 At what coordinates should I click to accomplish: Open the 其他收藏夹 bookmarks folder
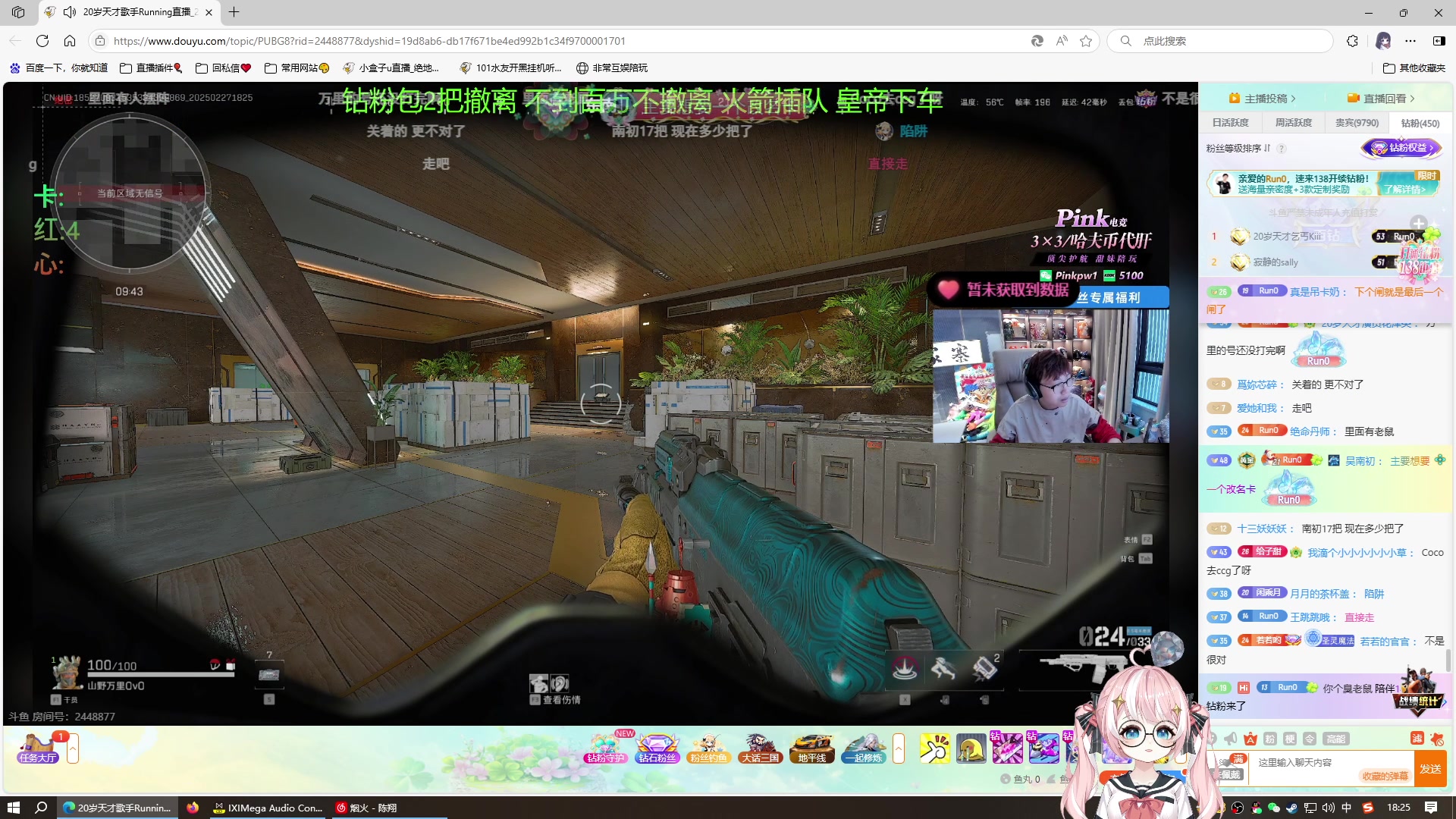click(x=1414, y=68)
